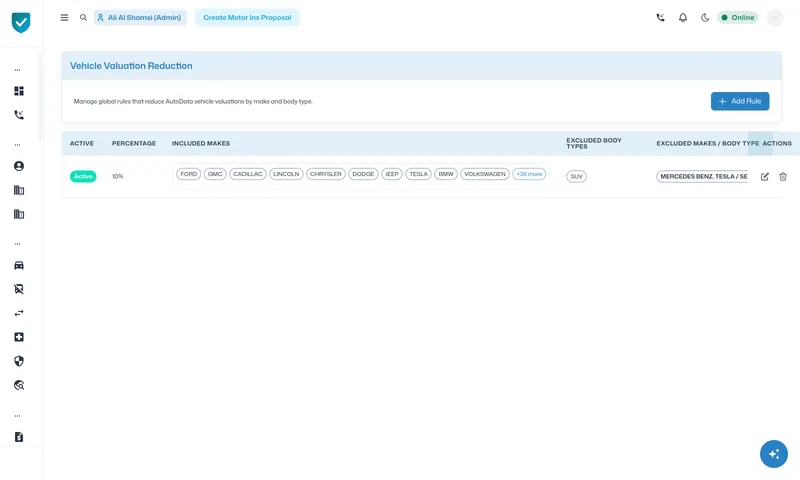The image size is (800, 480).
Task: Open the globe search sidebar icon
Action: click(x=19, y=385)
